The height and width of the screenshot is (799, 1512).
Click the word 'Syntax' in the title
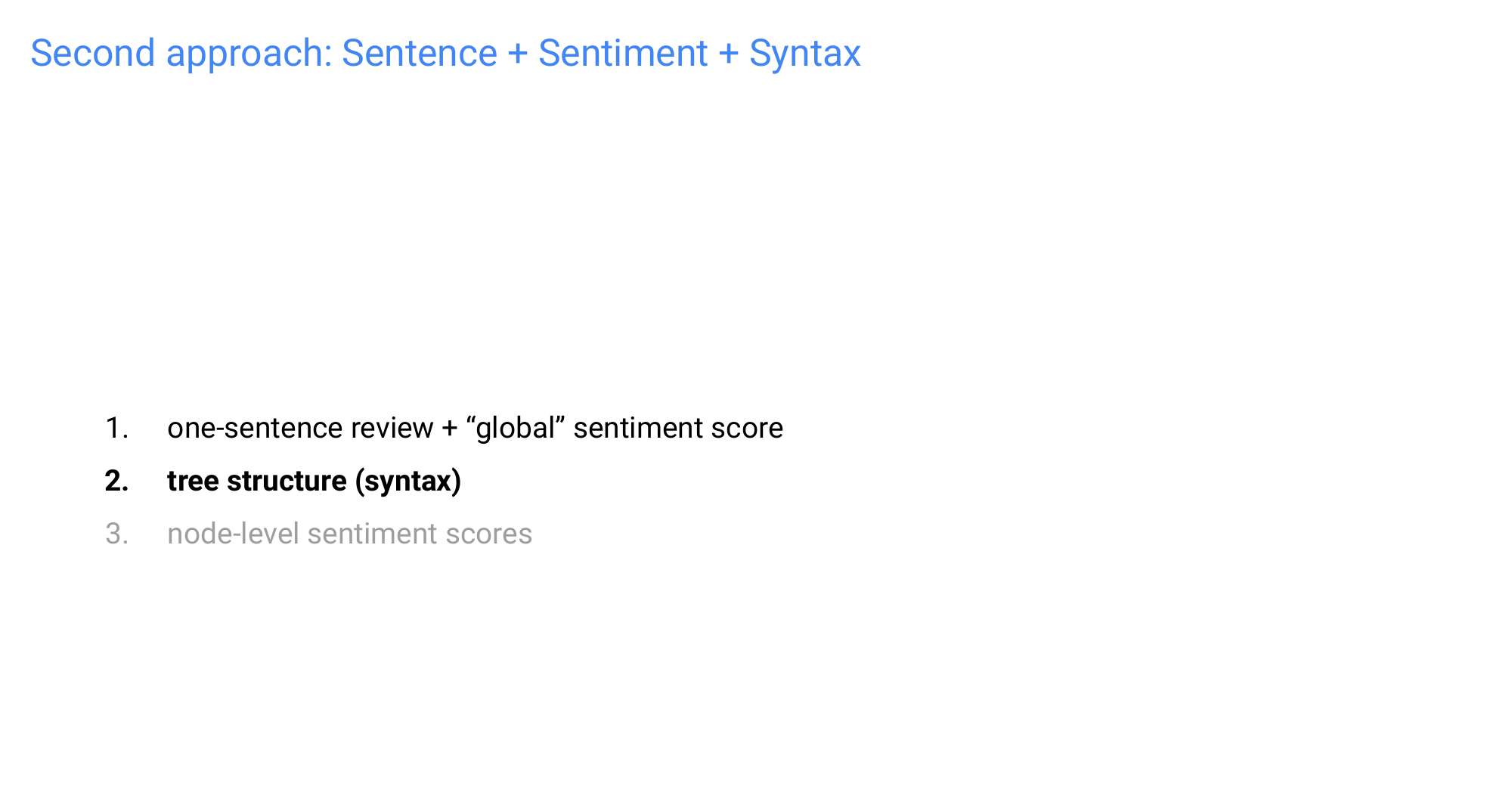(804, 54)
